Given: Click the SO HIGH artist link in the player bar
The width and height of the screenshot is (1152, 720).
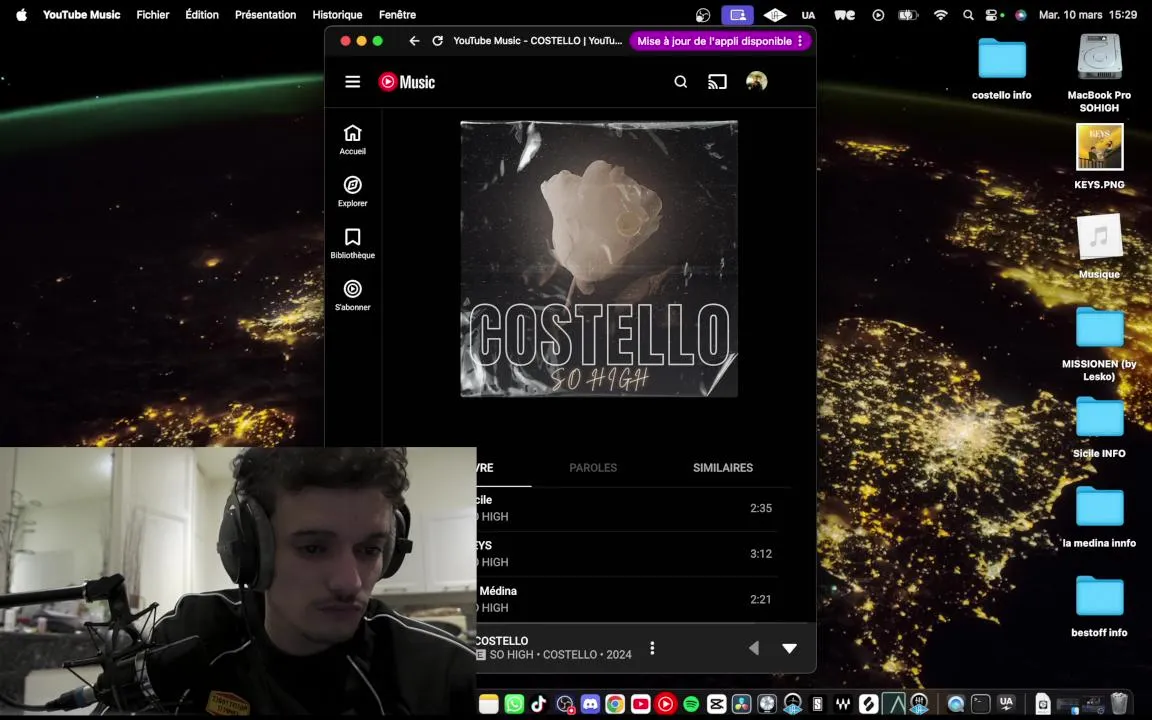Looking at the screenshot, I should 511,655.
